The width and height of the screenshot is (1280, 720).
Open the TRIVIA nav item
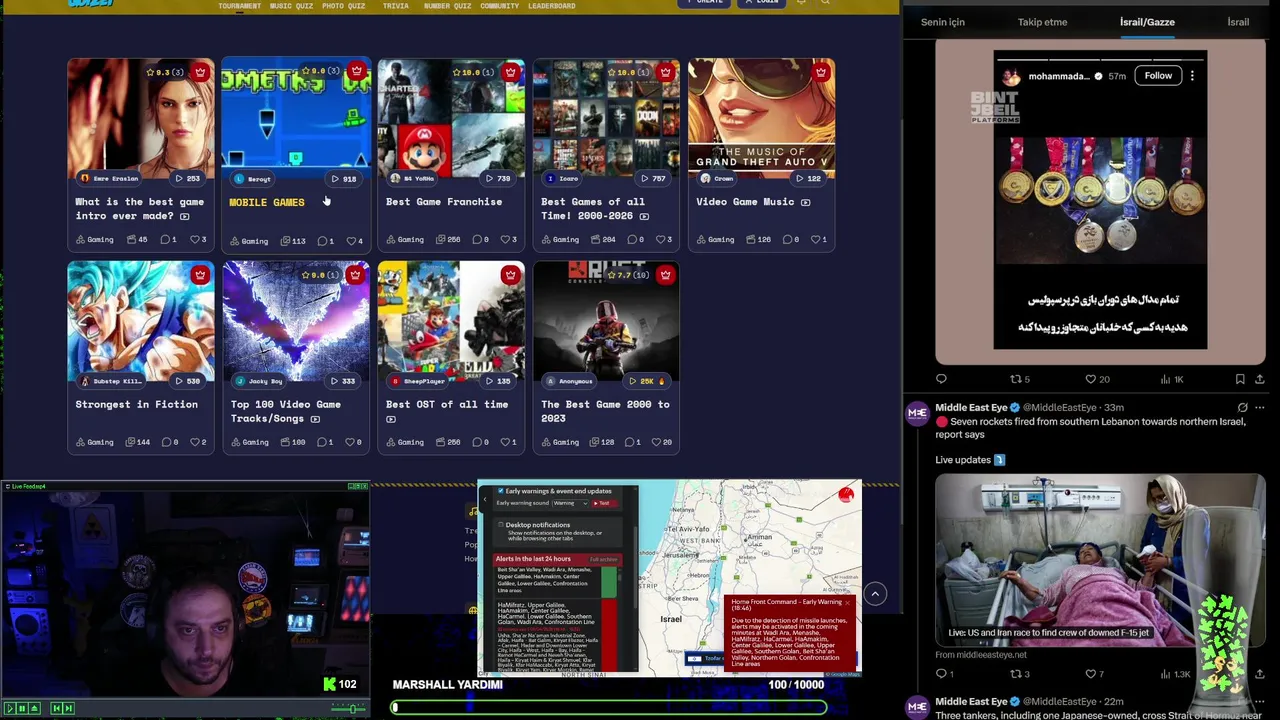pos(395,6)
